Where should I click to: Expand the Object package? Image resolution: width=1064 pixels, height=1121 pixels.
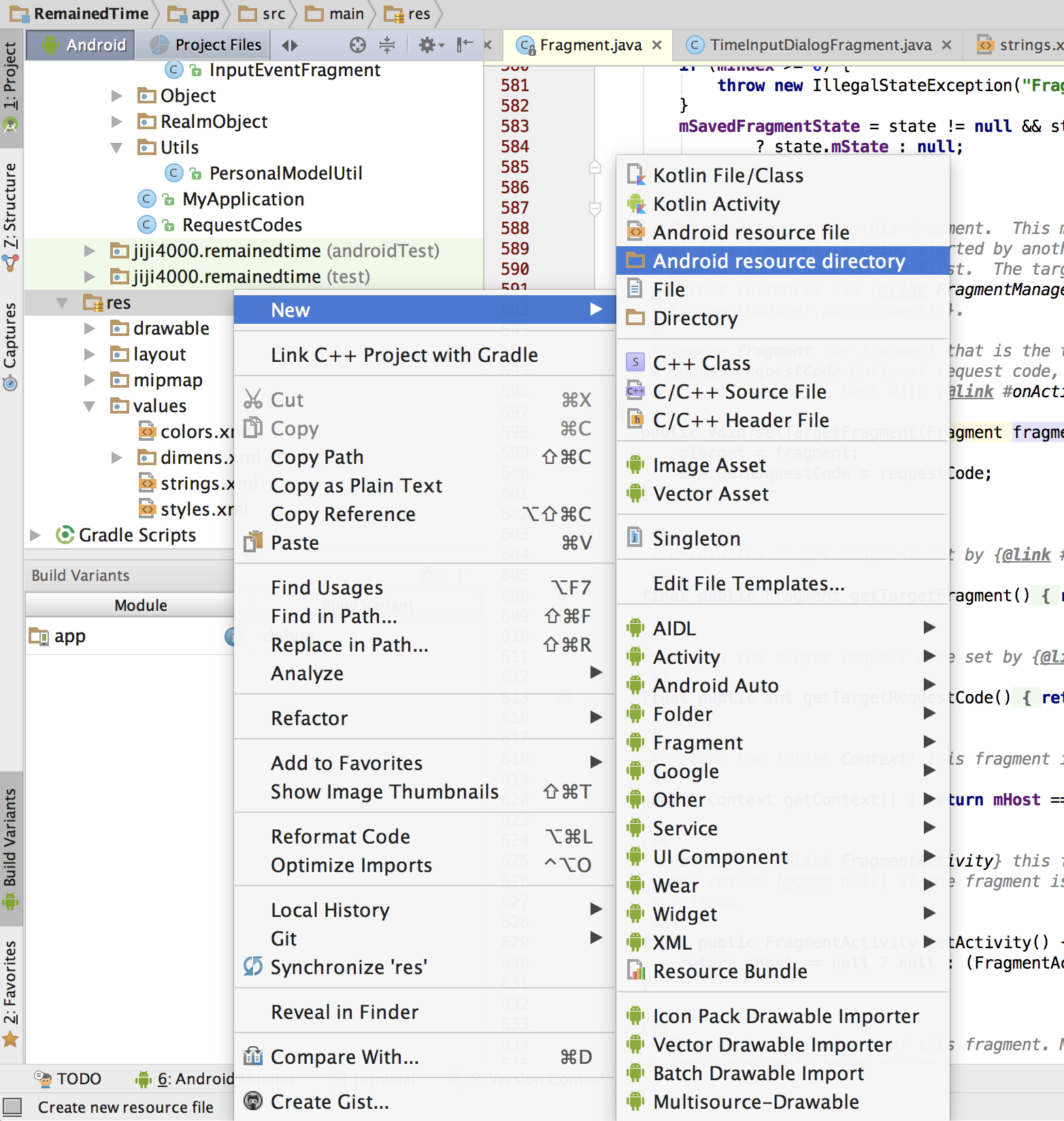[116, 96]
